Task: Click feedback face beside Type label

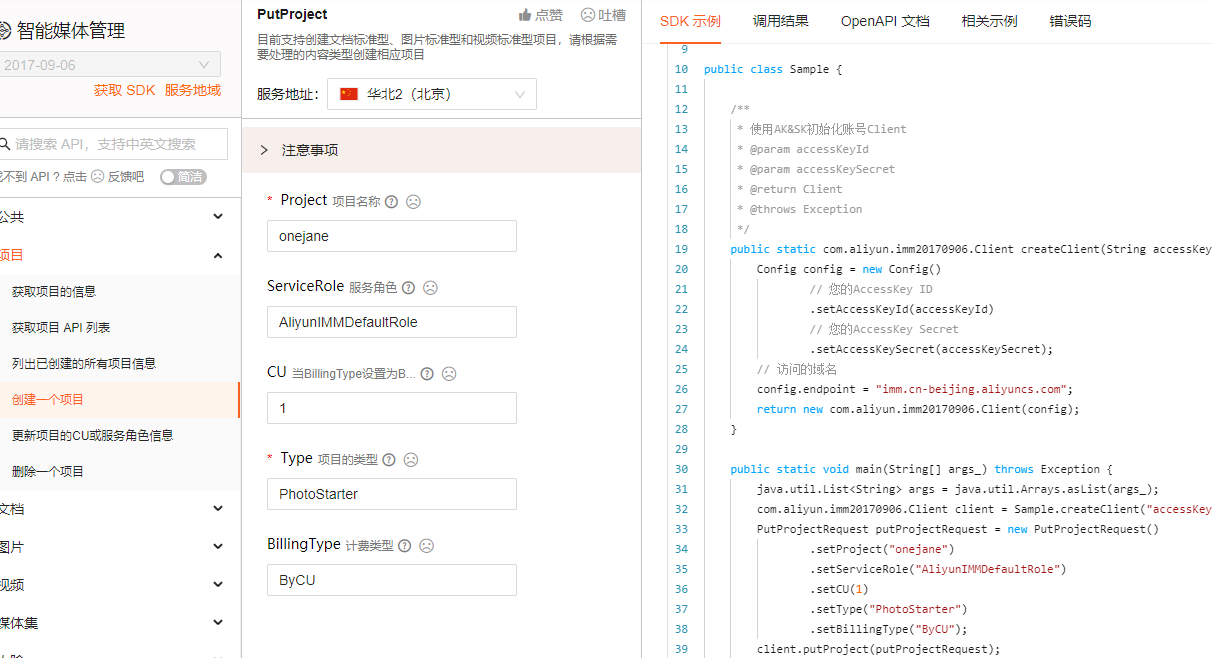Action: point(411,459)
